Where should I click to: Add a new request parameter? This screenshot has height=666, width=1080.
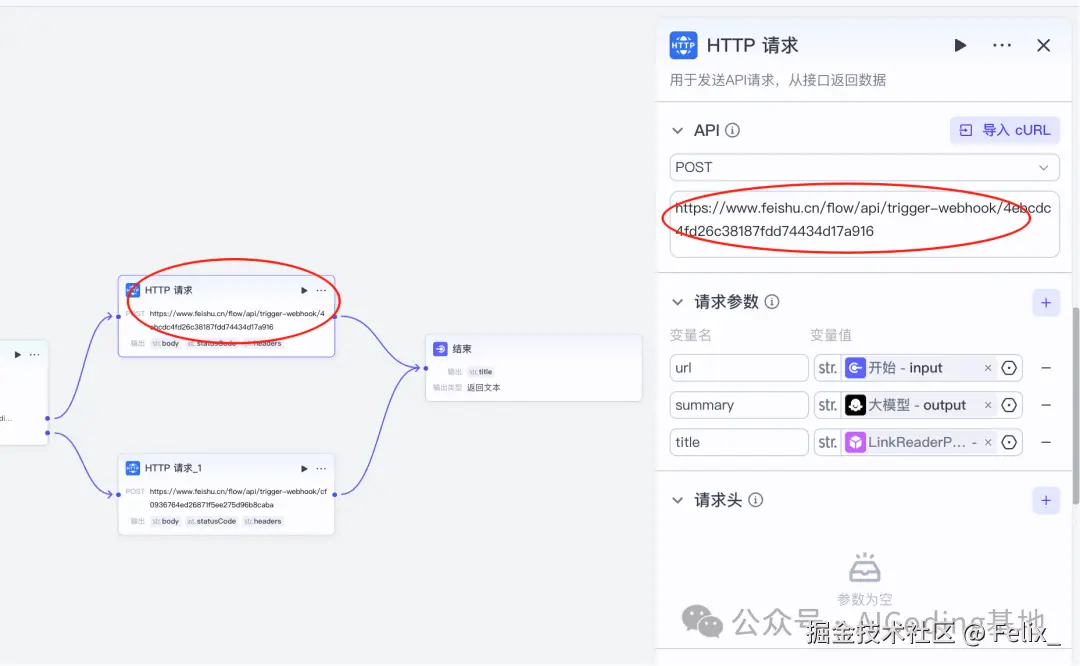(x=1046, y=302)
